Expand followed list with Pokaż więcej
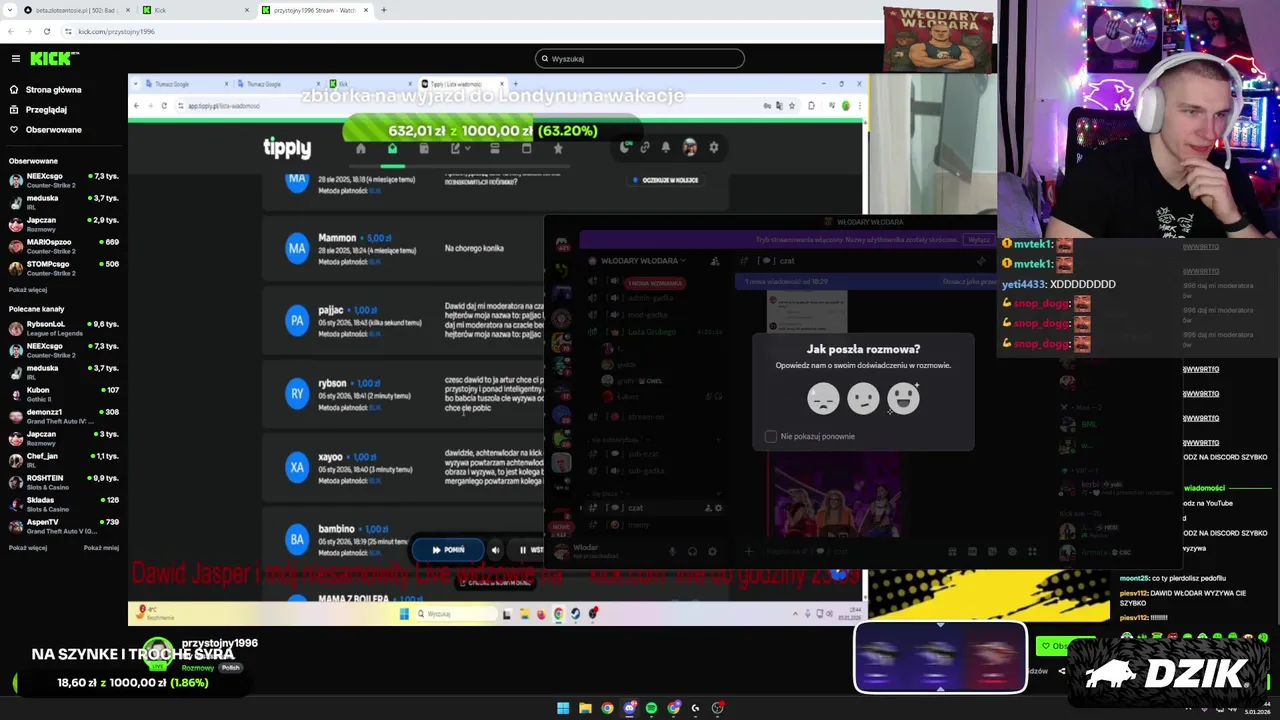 [28, 290]
